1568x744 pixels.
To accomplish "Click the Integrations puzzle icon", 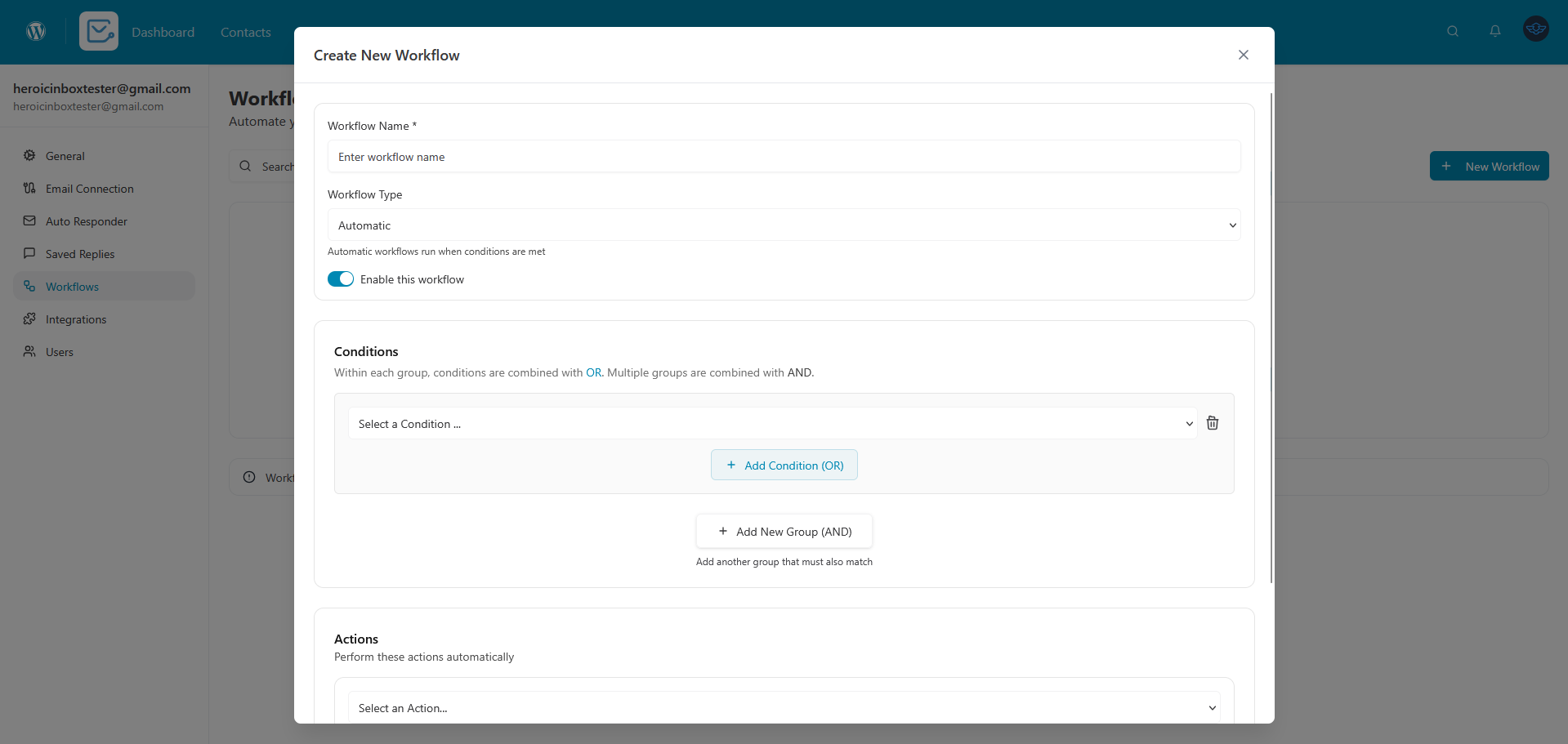I will tap(29, 319).
